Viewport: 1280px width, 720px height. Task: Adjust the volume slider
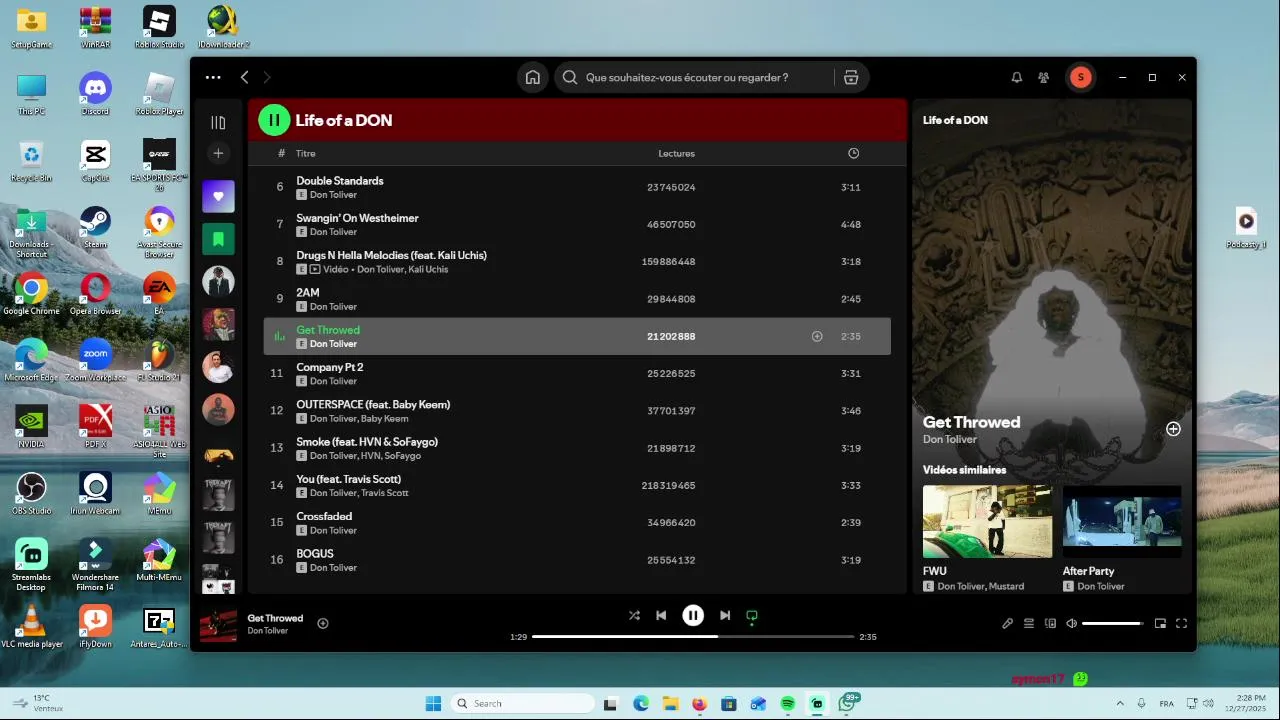(1112, 623)
